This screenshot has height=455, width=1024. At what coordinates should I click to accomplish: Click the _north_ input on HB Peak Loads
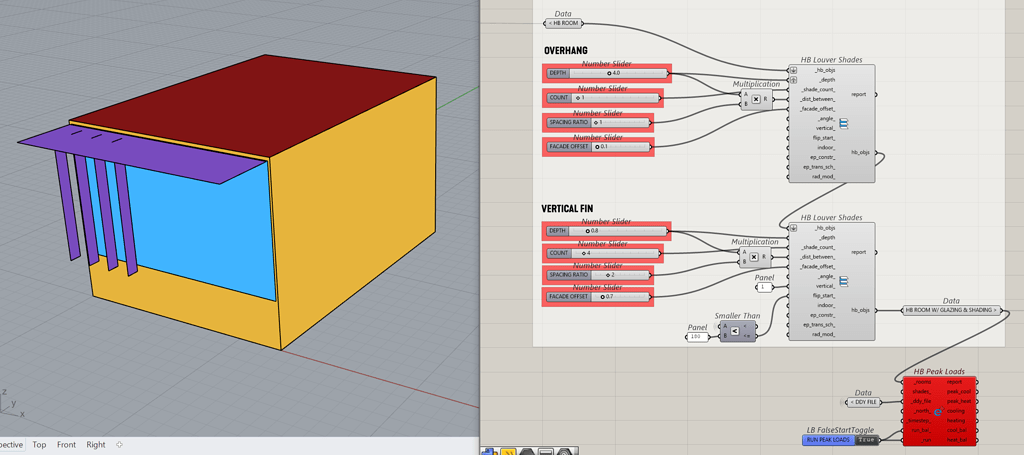(923, 411)
